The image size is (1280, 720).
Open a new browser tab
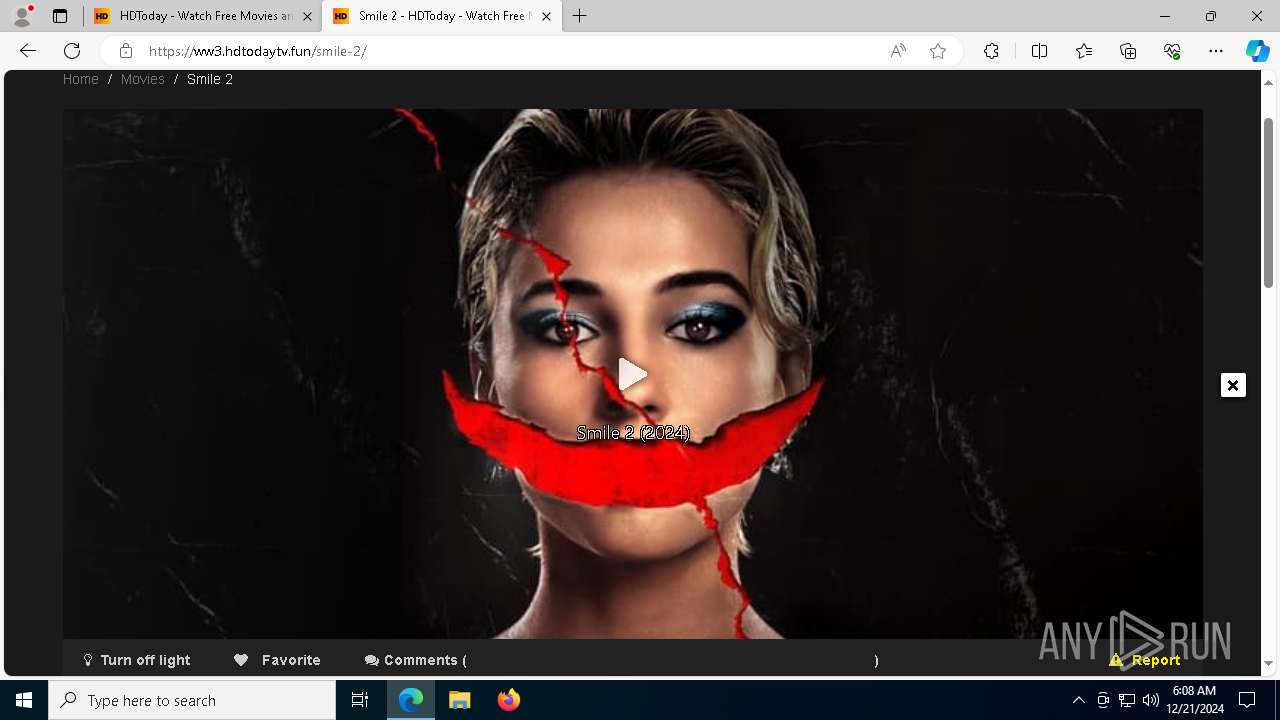(x=580, y=16)
